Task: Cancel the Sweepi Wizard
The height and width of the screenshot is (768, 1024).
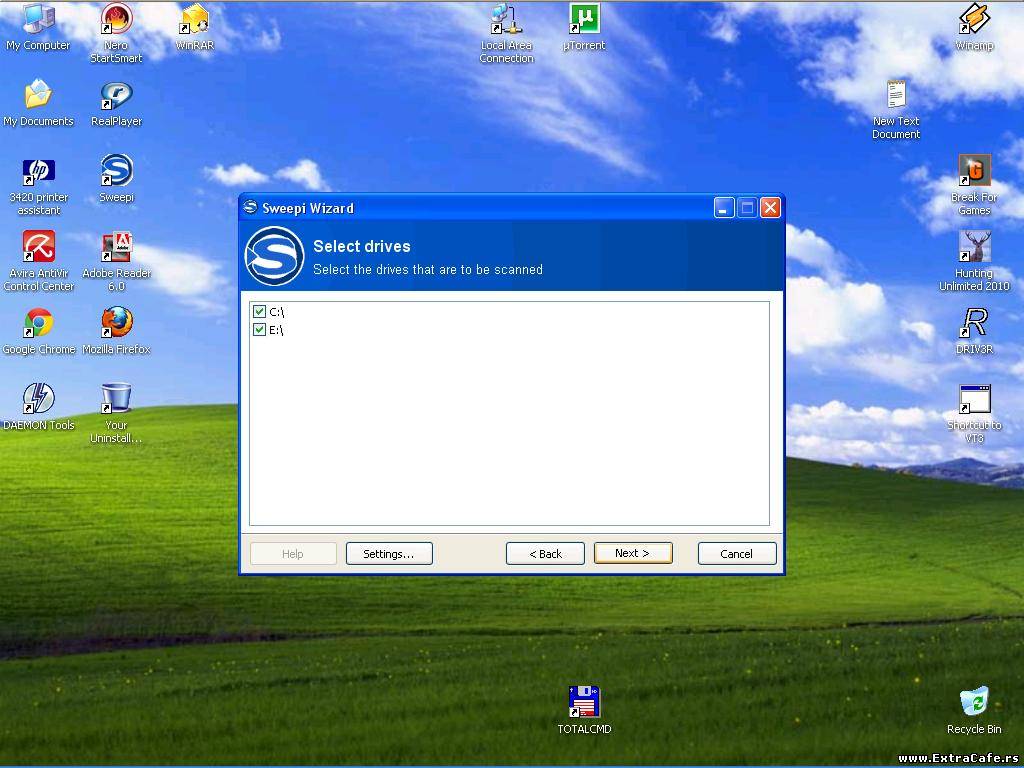Action: pos(737,554)
